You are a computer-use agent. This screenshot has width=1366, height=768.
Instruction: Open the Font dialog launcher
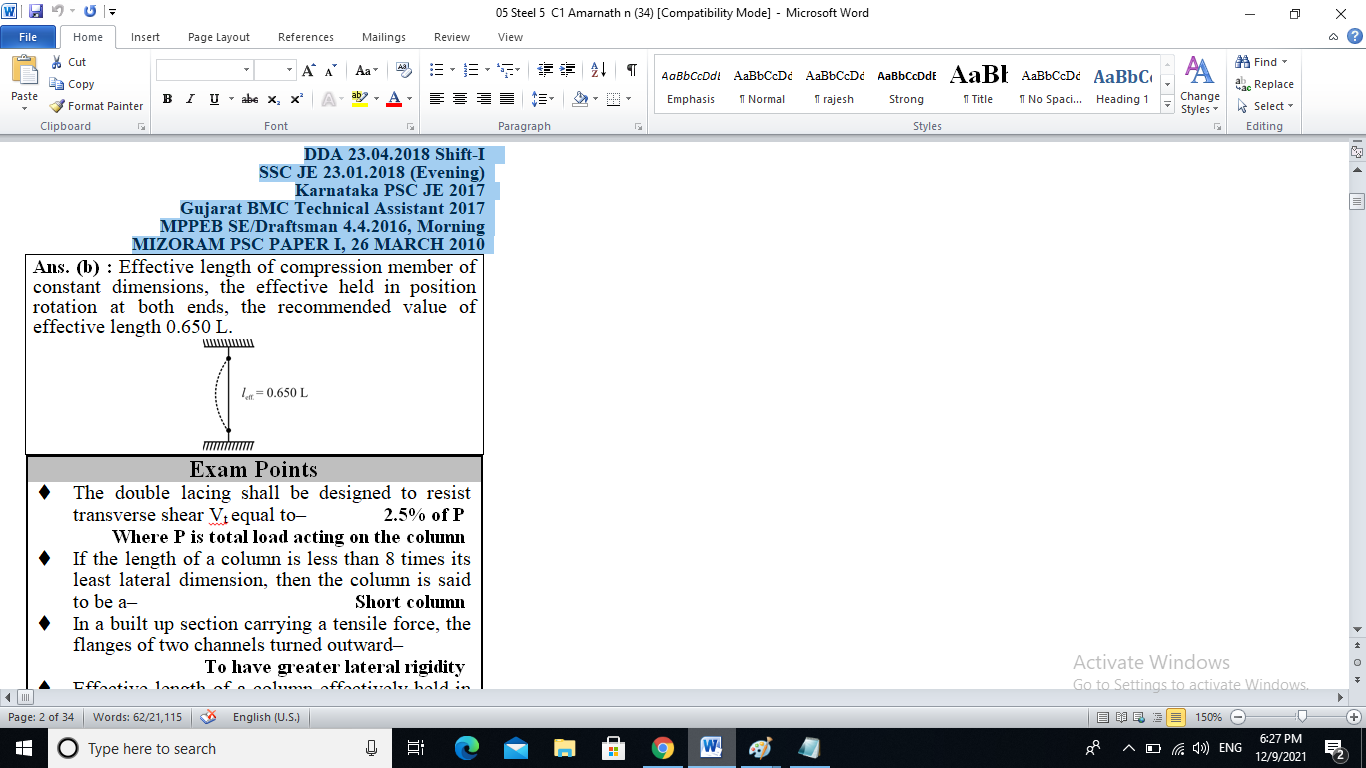tap(410, 127)
